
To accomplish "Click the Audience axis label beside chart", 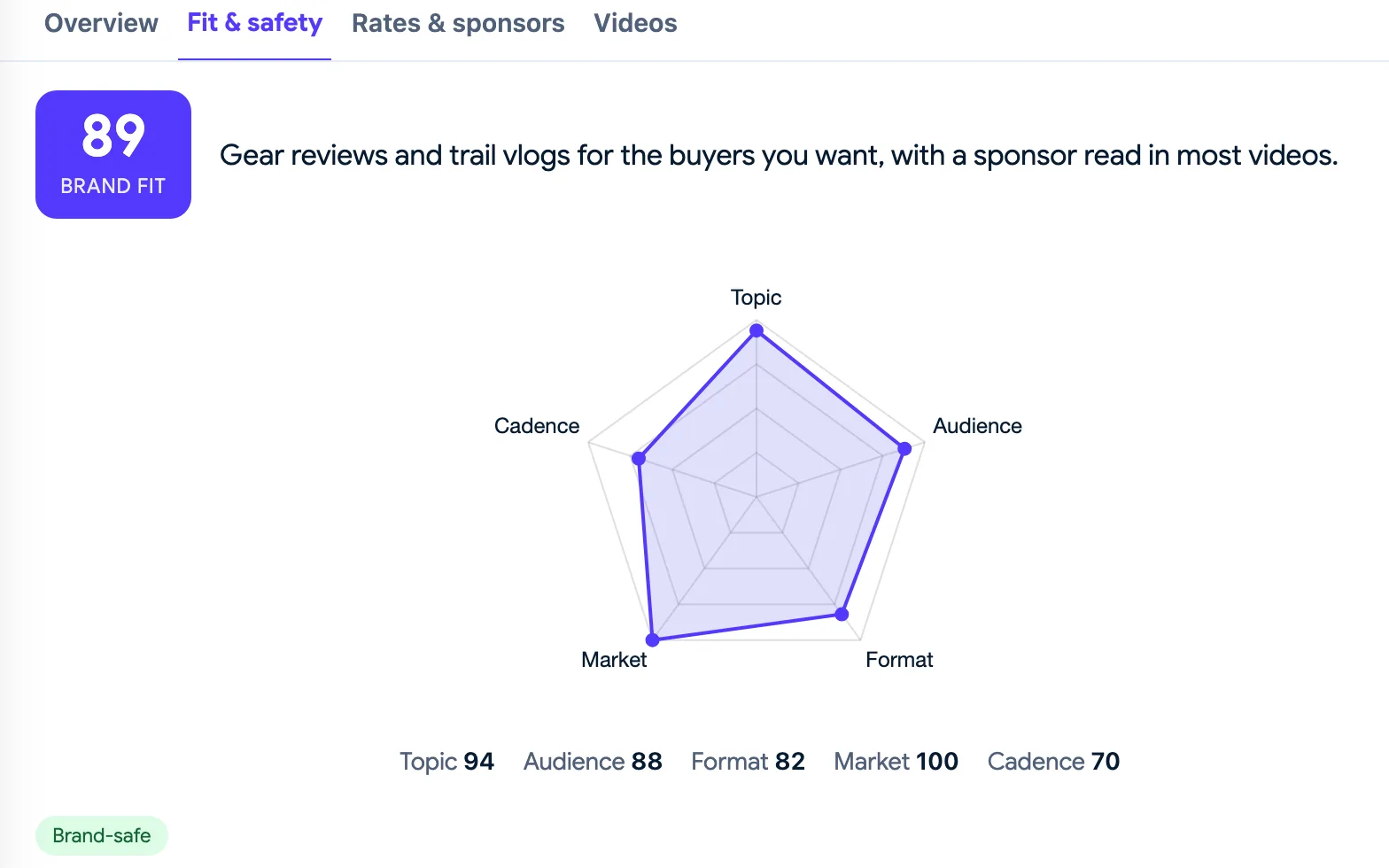I will 977,426.
